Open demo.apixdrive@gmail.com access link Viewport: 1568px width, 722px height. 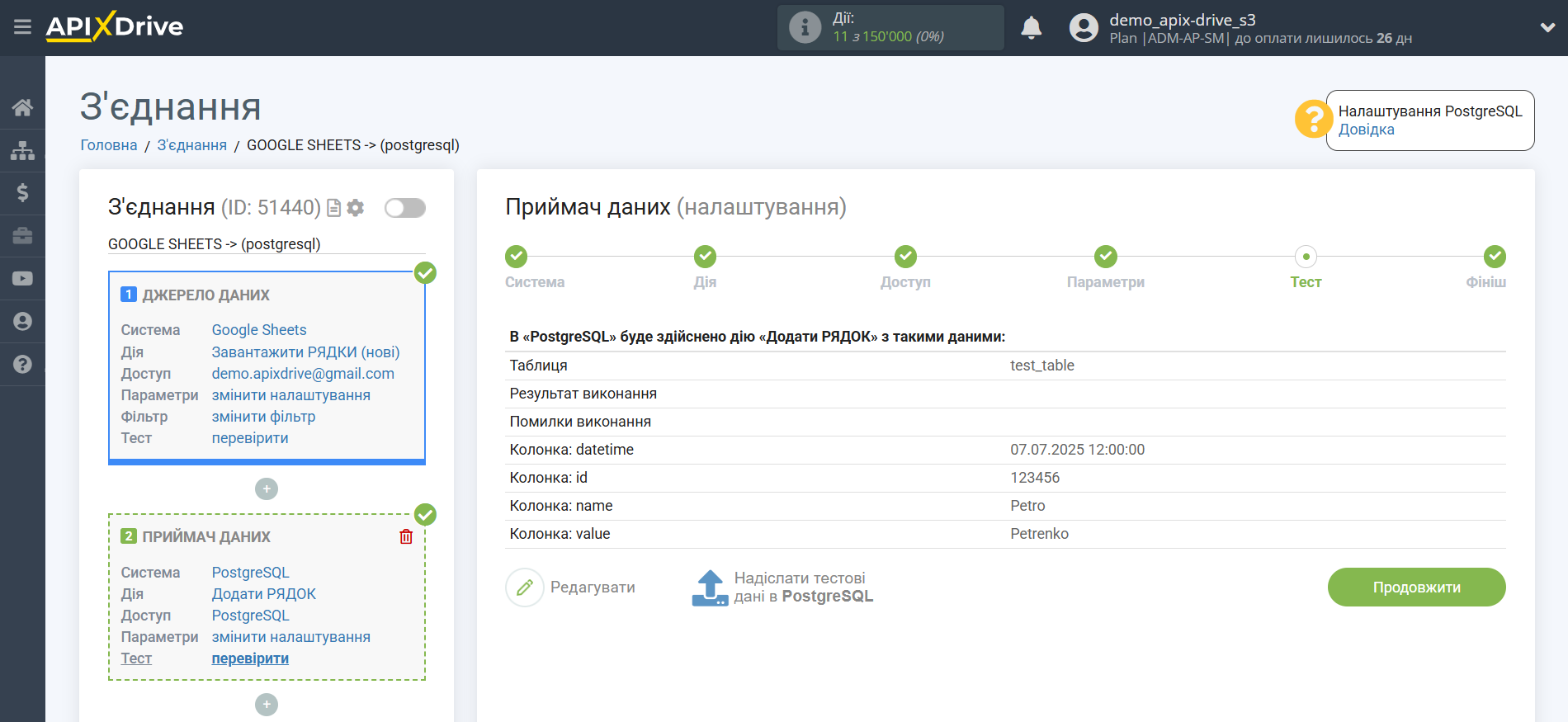[303, 374]
